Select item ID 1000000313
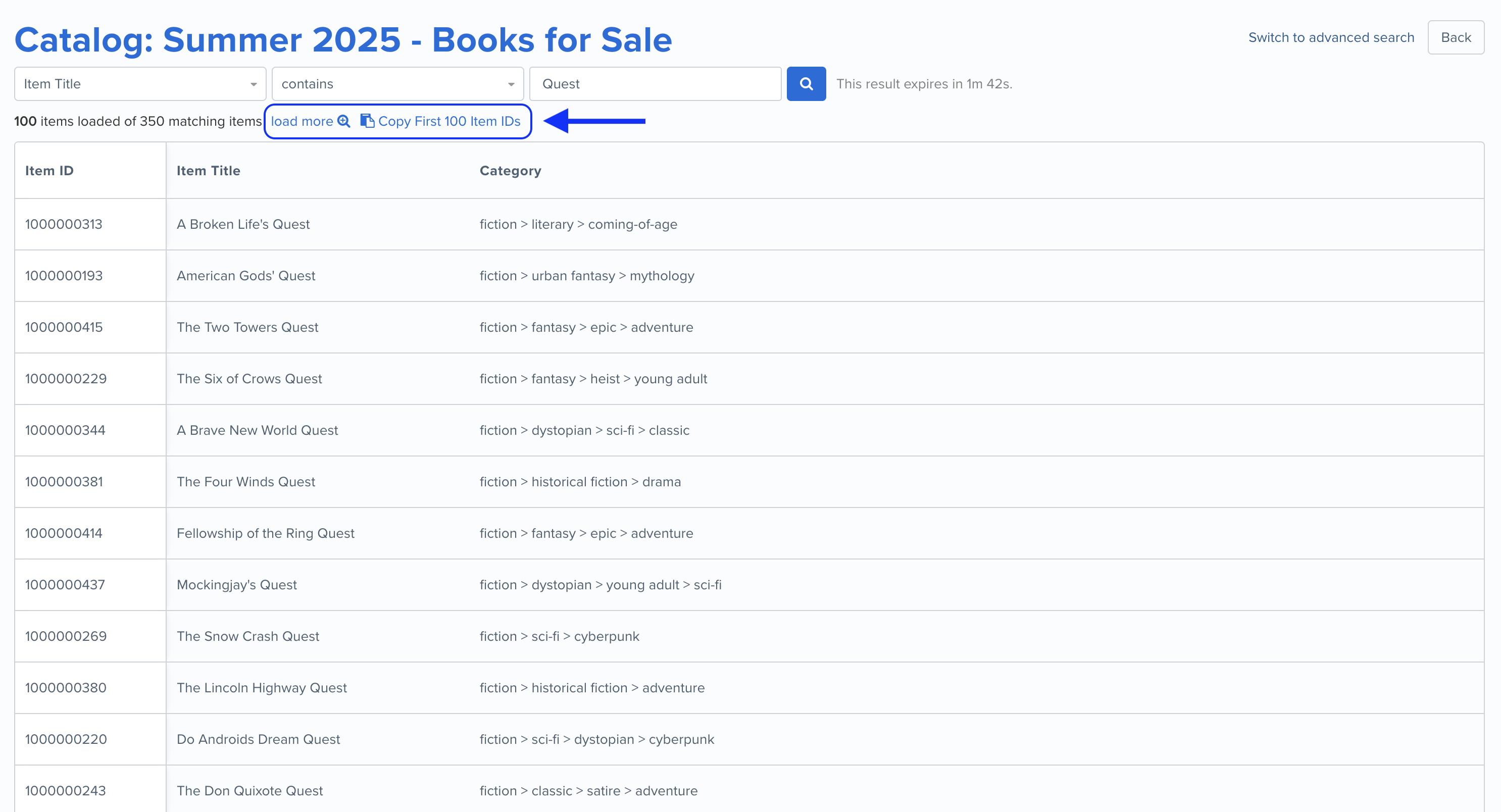This screenshot has width=1501, height=812. tap(64, 224)
